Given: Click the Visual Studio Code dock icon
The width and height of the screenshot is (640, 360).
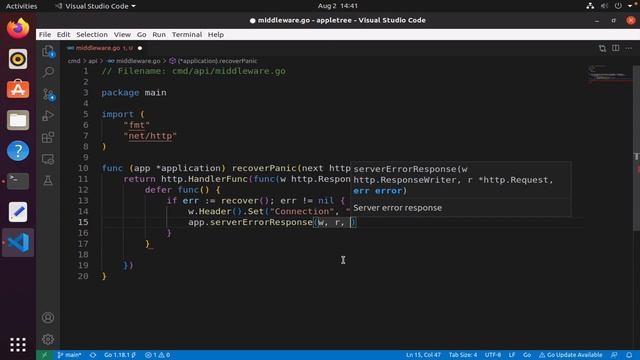Looking at the screenshot, I should 18,242.
